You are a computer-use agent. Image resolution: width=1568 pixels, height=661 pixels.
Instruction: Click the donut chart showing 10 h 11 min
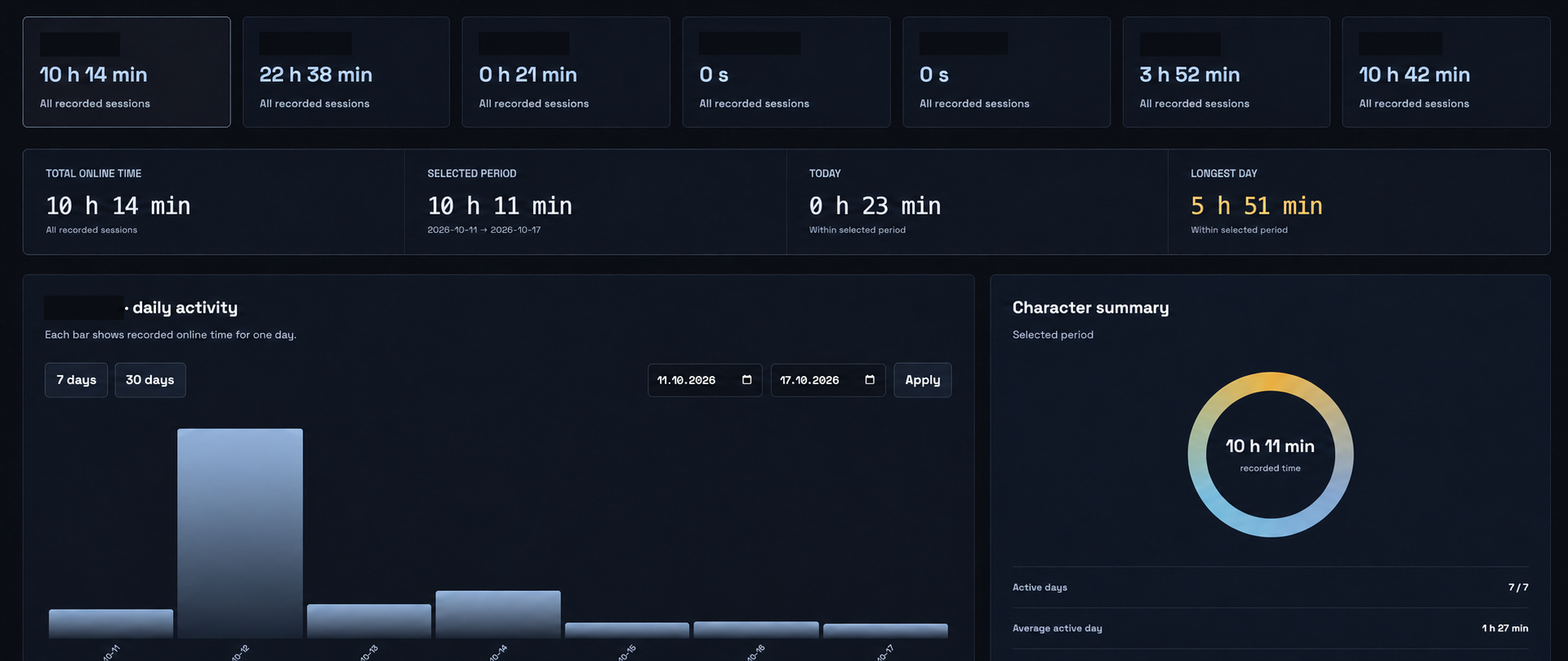click(x=1271, y=455)
